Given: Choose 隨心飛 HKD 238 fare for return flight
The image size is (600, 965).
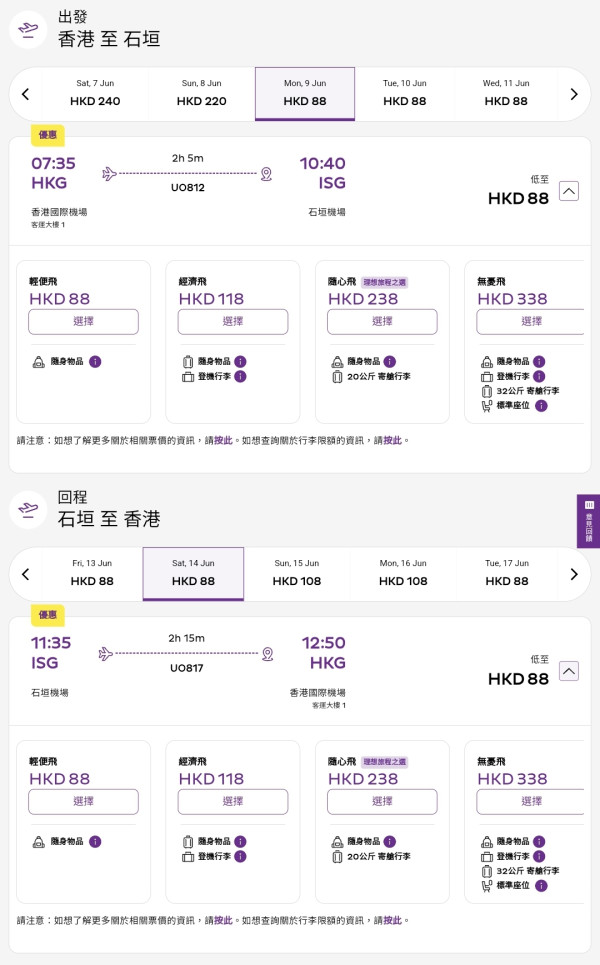Looking at the screenshot, I should [382, 801].
